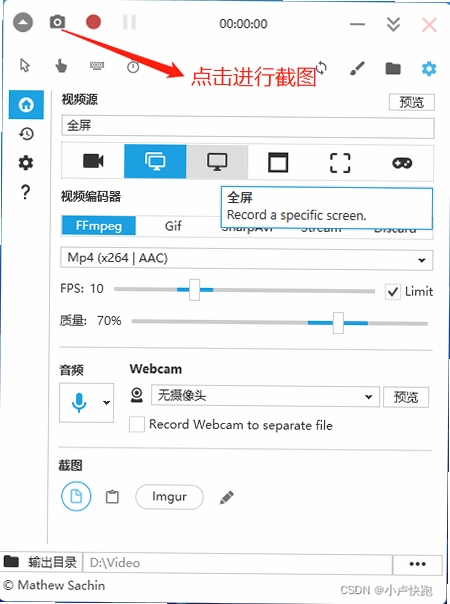Open the Recent history sidebar icon

pos(26,134)
